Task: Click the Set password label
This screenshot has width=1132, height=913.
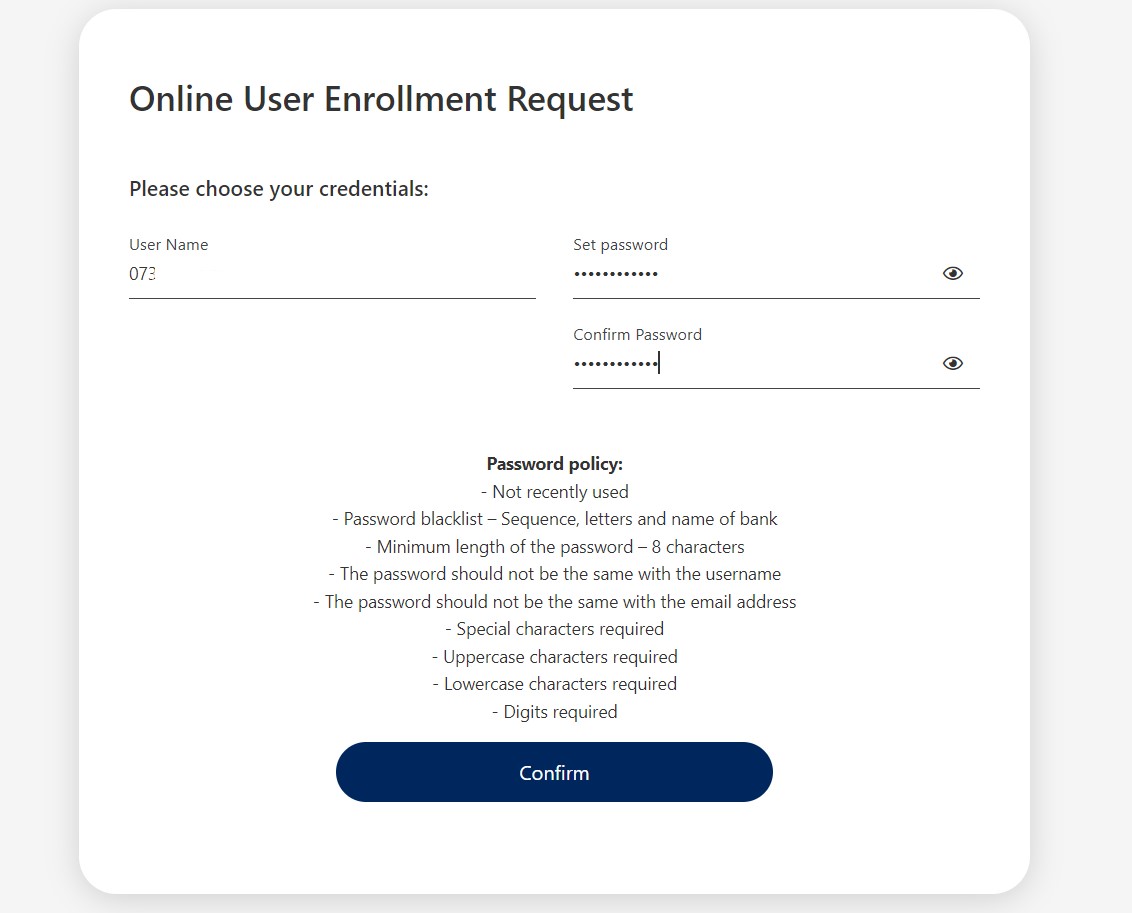Action: 620,244
